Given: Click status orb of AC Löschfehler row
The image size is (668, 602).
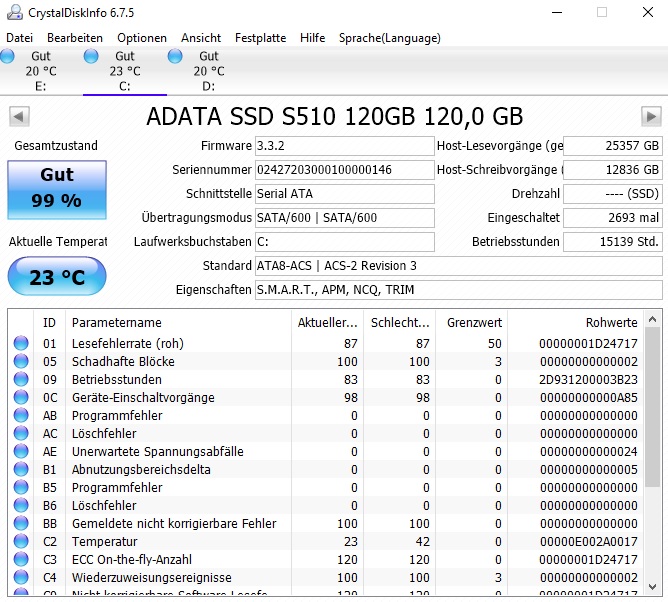Looking at the screenshot, I should (x=21, y=433).
